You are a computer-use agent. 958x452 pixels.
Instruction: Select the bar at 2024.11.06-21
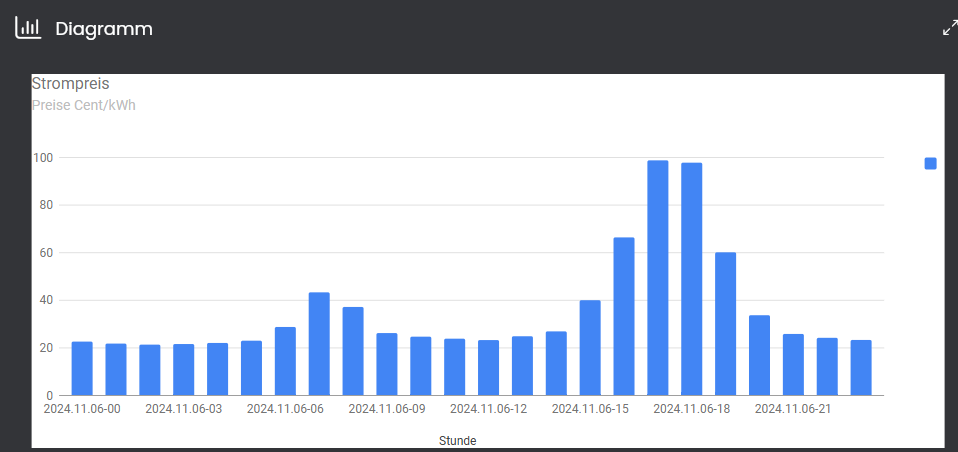coord(793,365)
